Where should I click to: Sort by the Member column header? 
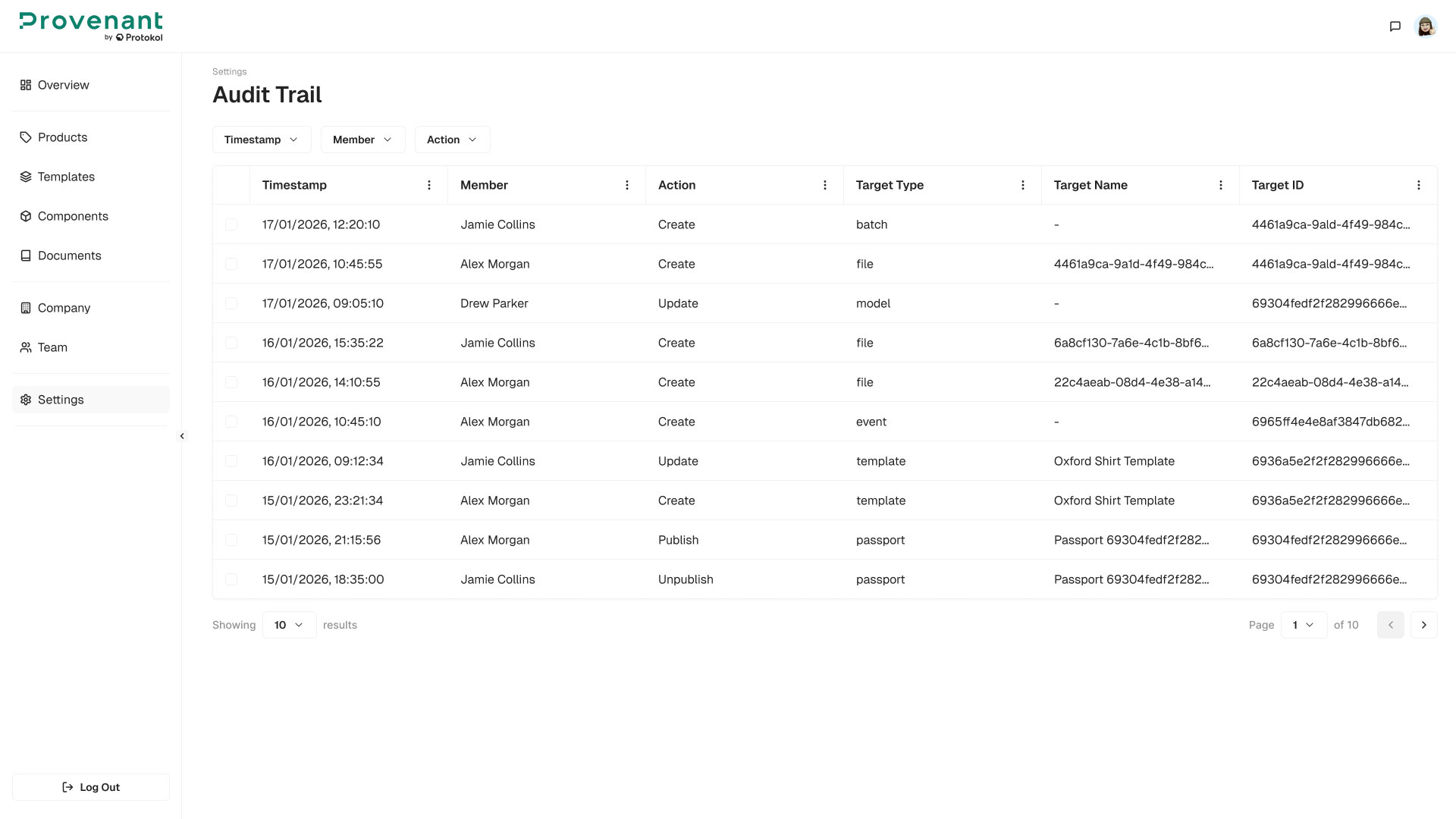(484, 185)
